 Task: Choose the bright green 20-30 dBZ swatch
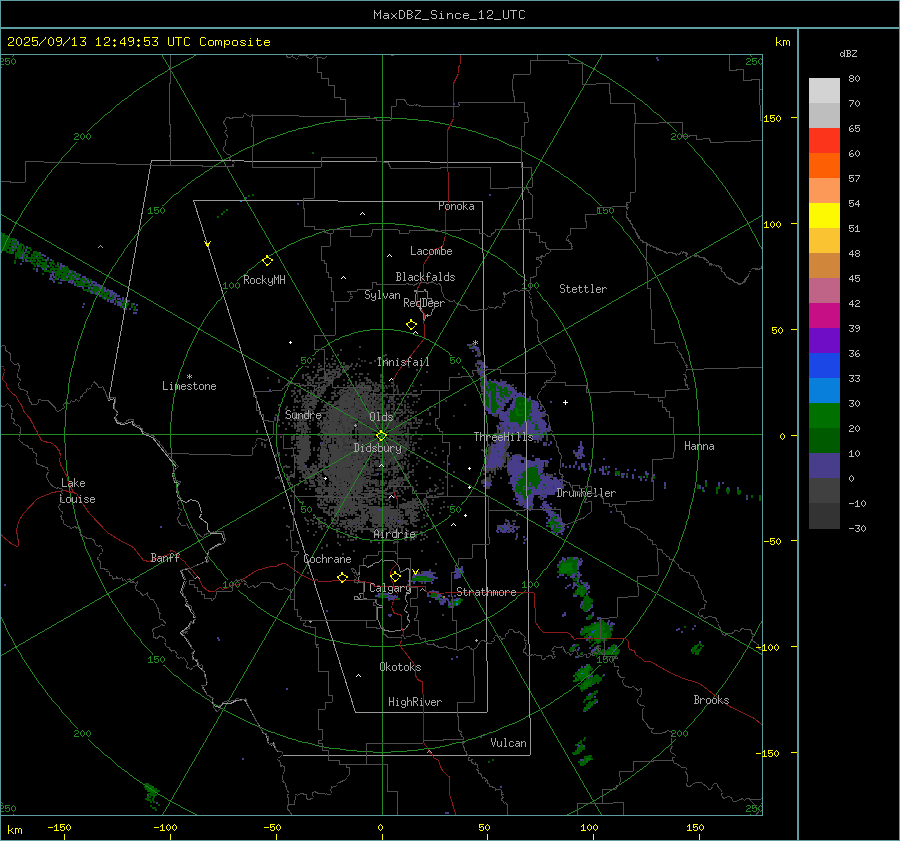824,416
